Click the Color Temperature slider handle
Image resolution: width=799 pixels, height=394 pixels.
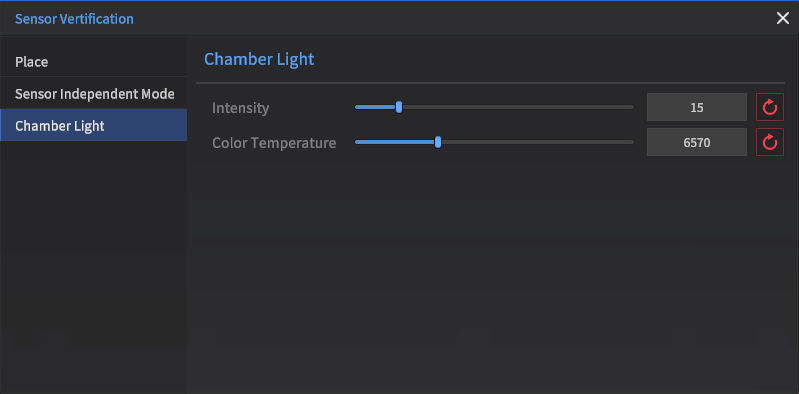pos(438,142)
